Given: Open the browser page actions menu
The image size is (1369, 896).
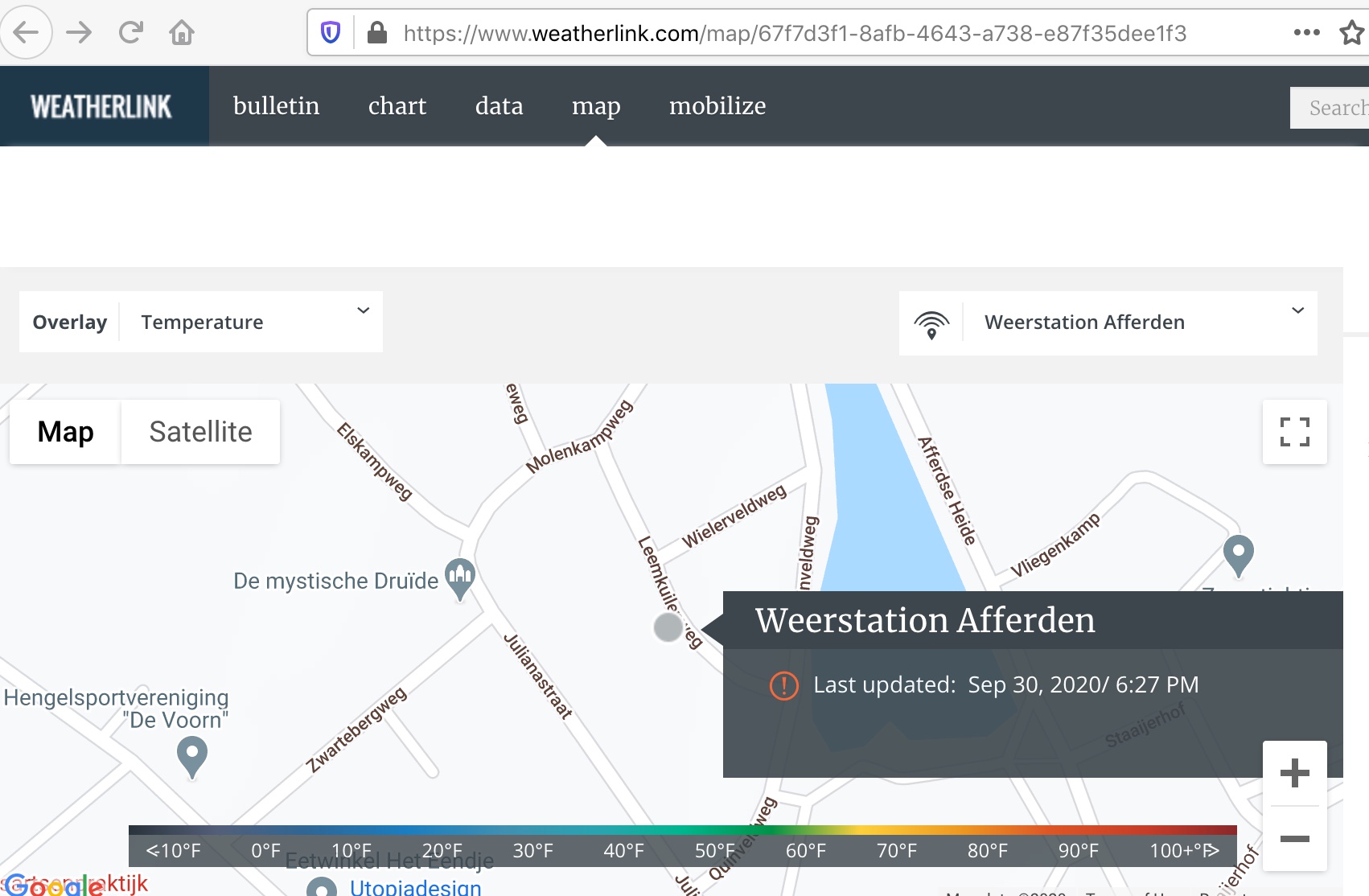Looking at the screenshot, I should 1306,33.
